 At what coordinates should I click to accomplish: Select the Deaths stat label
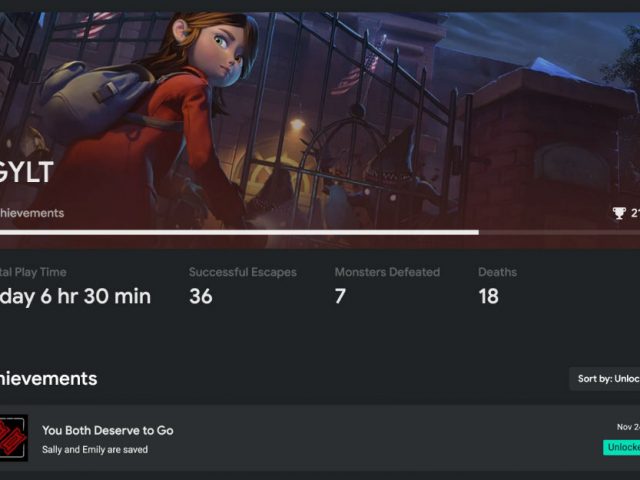pyautogui.click(x=498, y=272)
